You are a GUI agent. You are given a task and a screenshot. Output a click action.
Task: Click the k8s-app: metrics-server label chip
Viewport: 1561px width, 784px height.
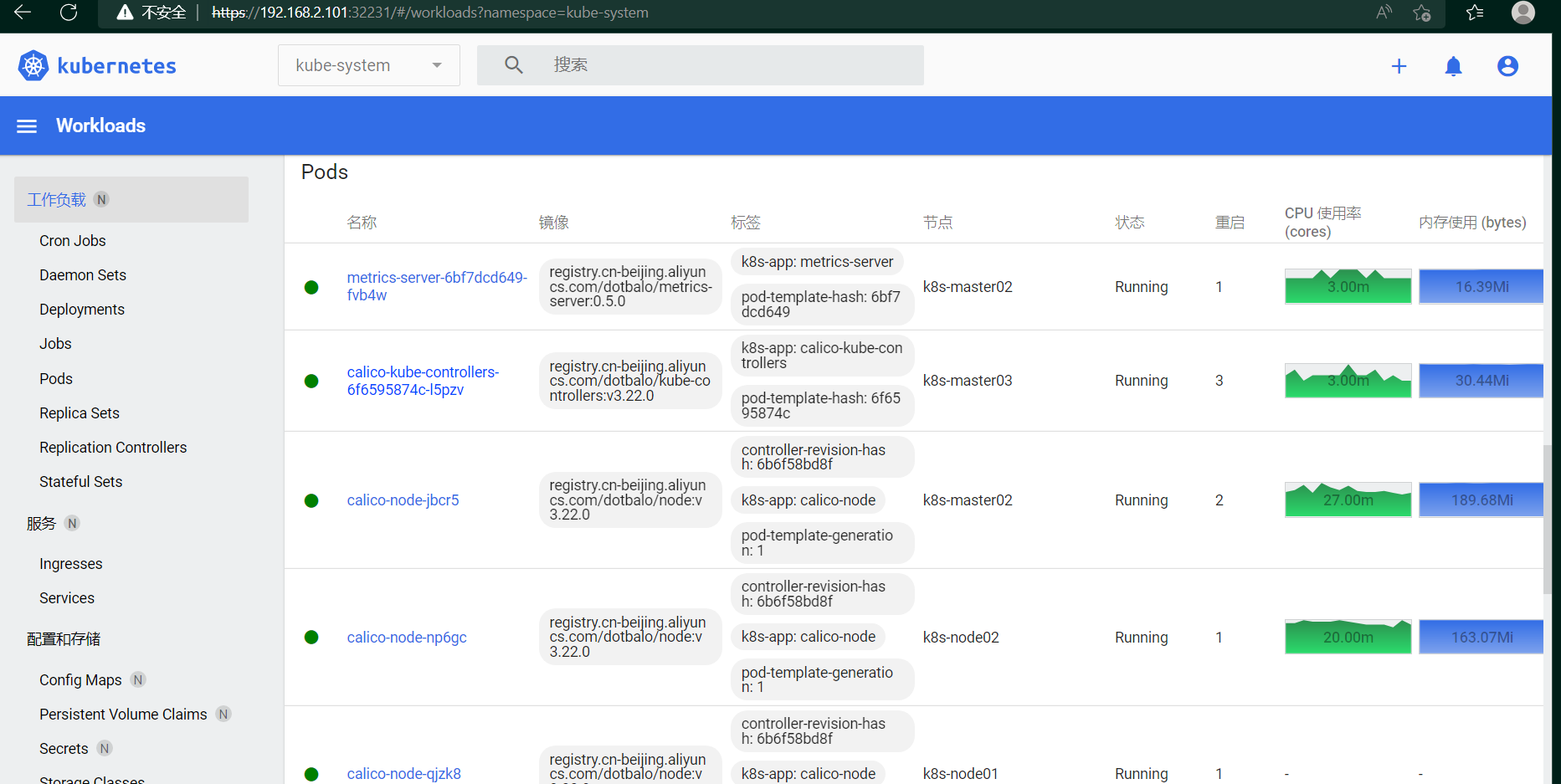pyautogui.click(x=817, y=262)
